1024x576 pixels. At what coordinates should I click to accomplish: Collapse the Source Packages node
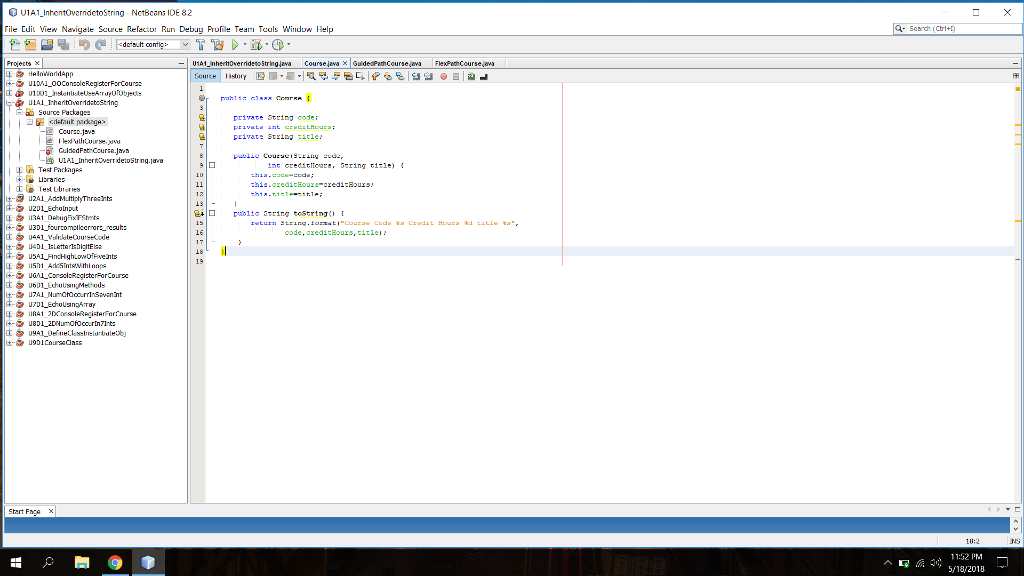tap(19, 113)
